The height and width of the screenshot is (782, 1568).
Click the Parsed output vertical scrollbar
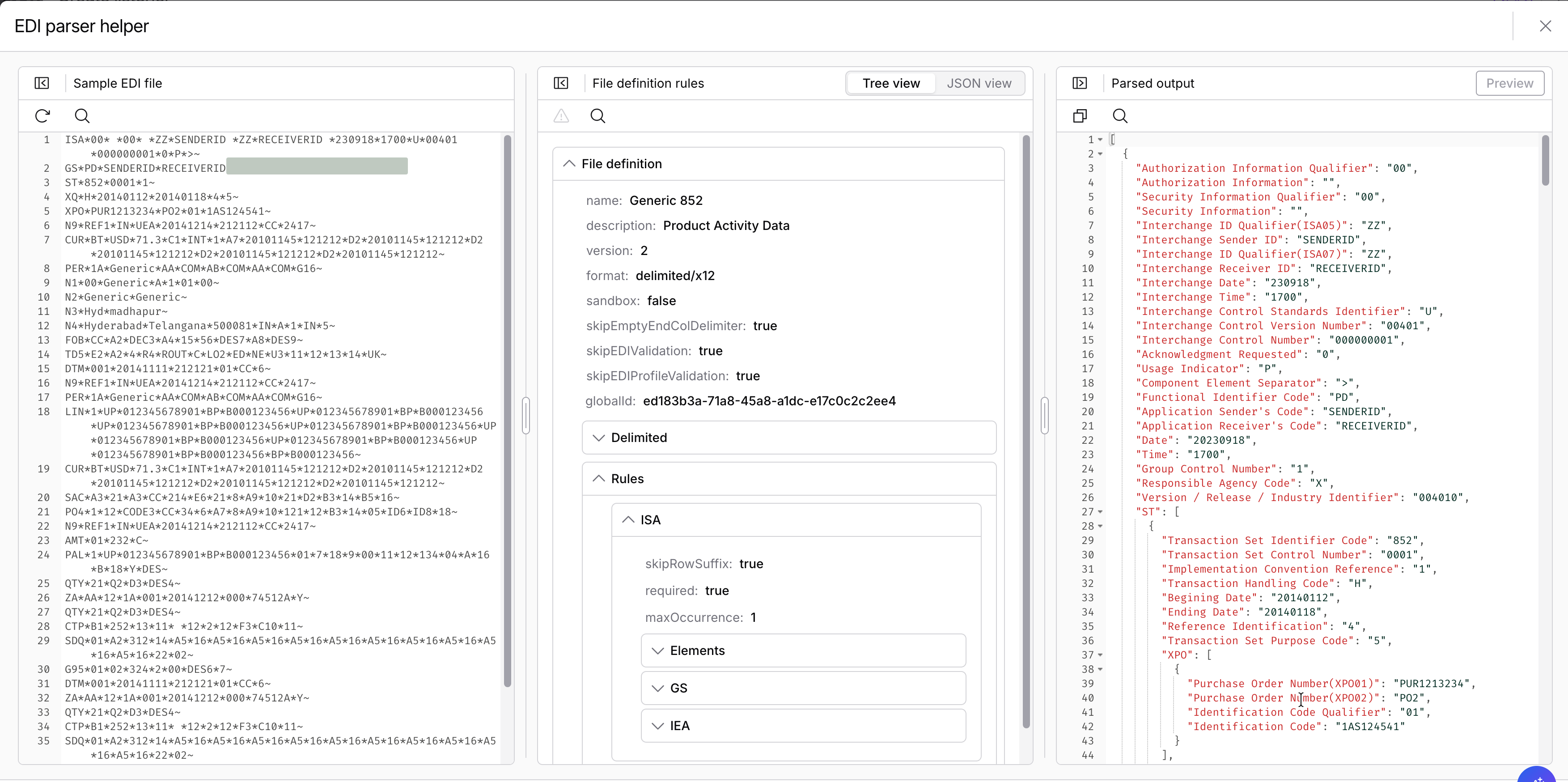[x=1545, y=160]
